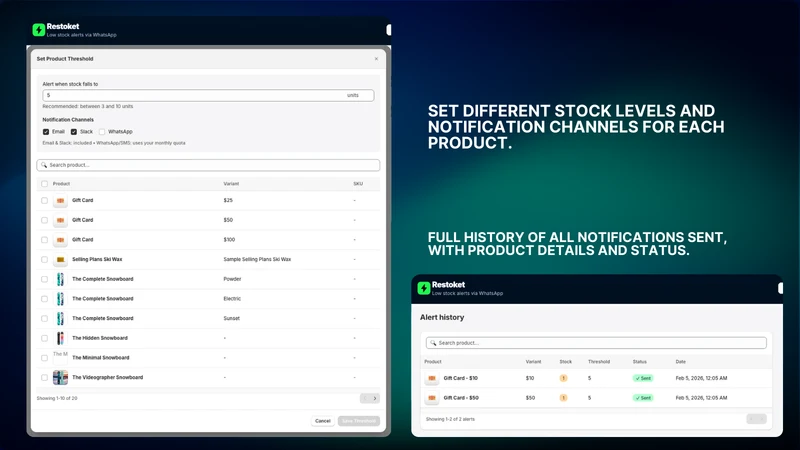Click 'Gift Card - $50' product name in Alert history

coord(461,397)
